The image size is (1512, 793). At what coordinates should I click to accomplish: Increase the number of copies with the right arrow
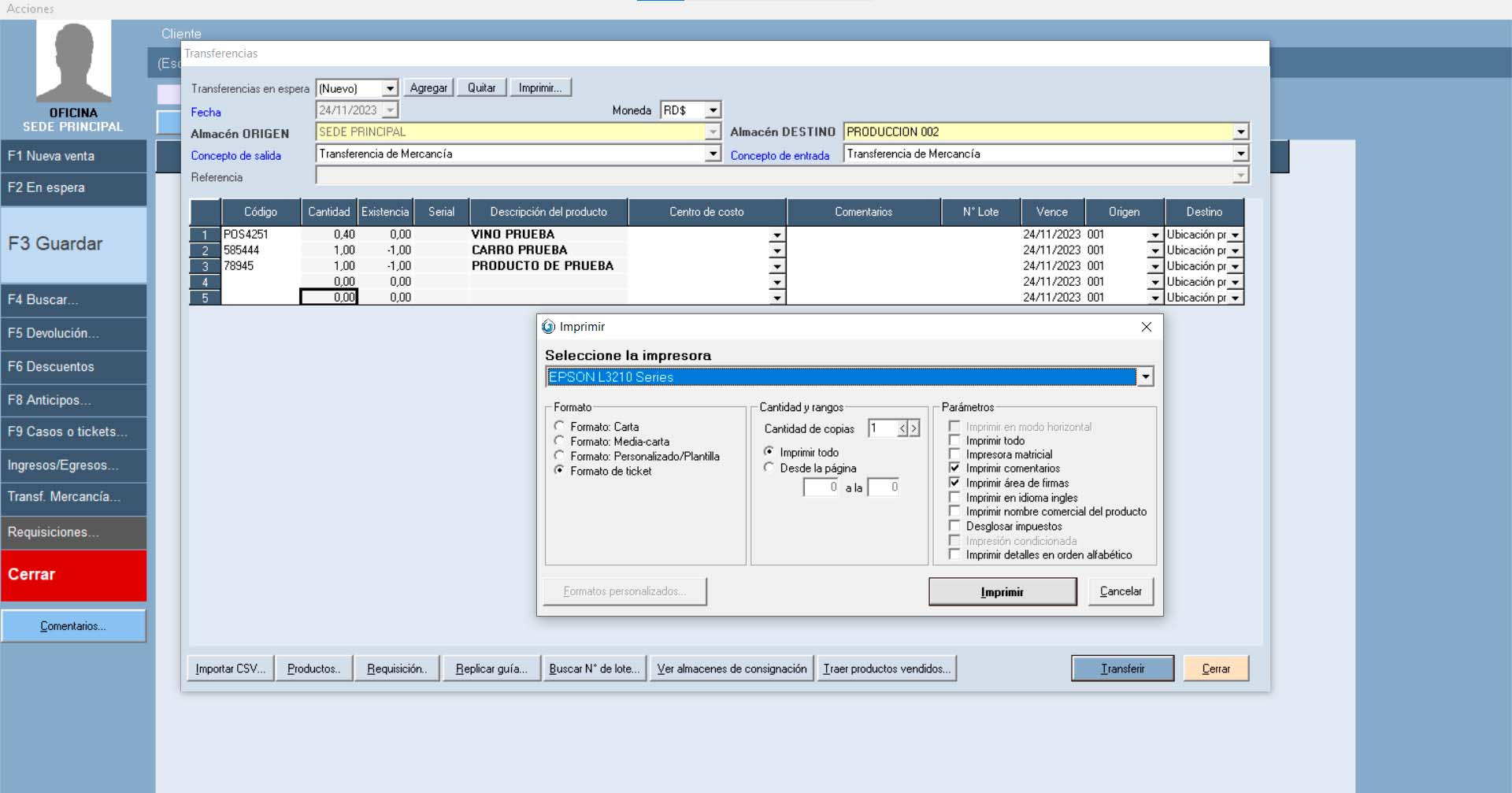point(914,428)
